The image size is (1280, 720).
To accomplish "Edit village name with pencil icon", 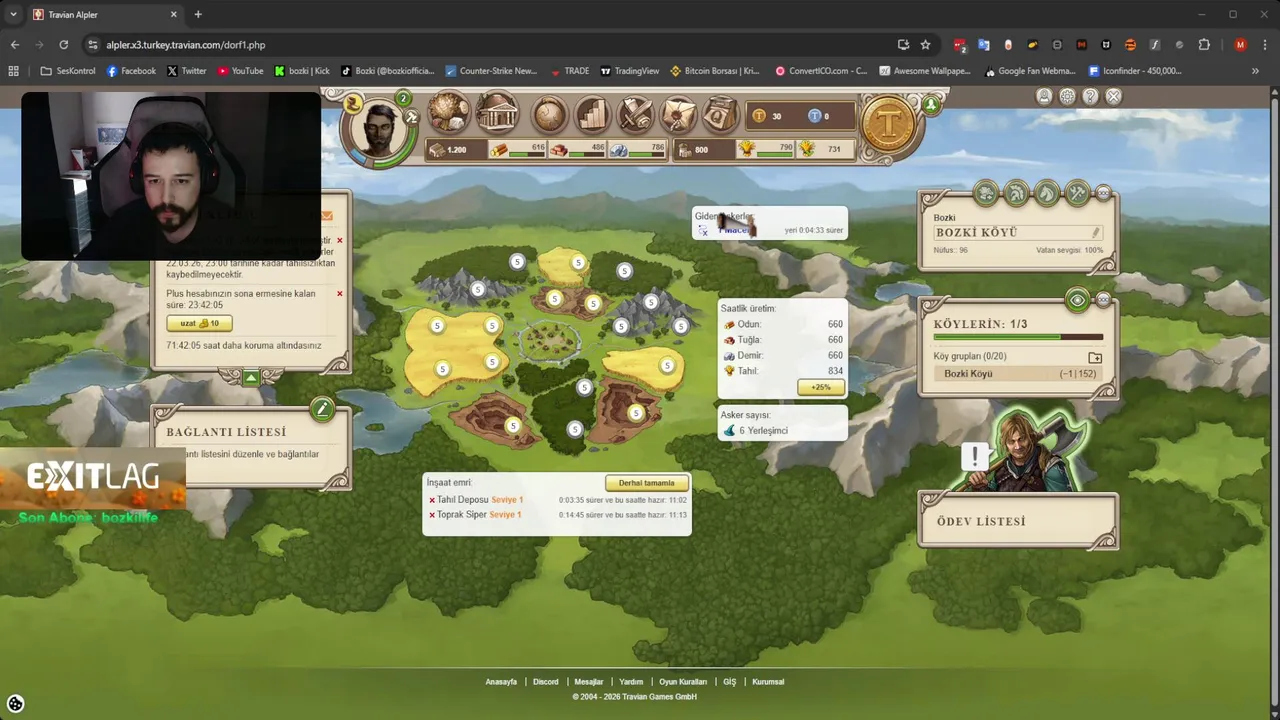I will [1095, 232].
